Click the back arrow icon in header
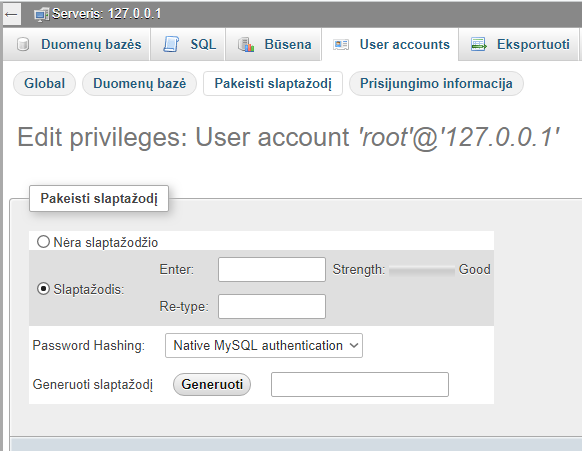Screen dimensions: 582x451 click(11, 14)
